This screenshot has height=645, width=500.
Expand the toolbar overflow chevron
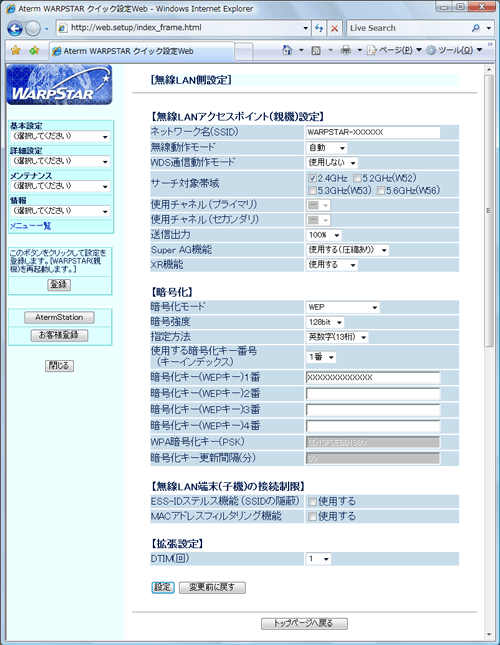tap(490, 44)
